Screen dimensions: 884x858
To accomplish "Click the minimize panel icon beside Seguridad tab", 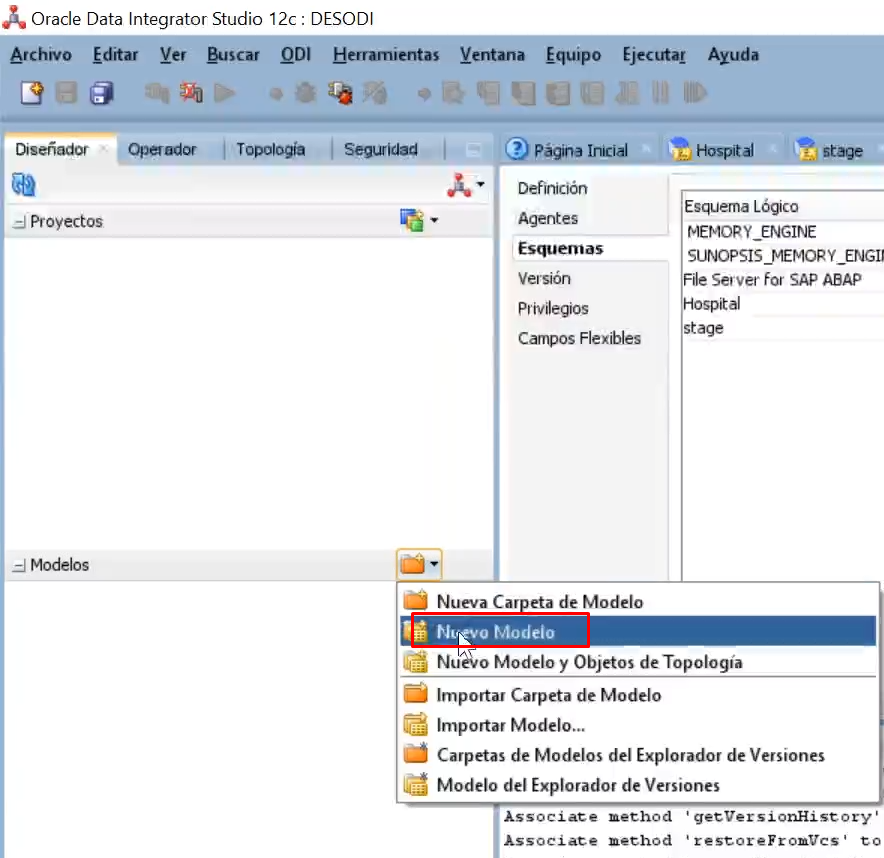I will tap(474, 150).
